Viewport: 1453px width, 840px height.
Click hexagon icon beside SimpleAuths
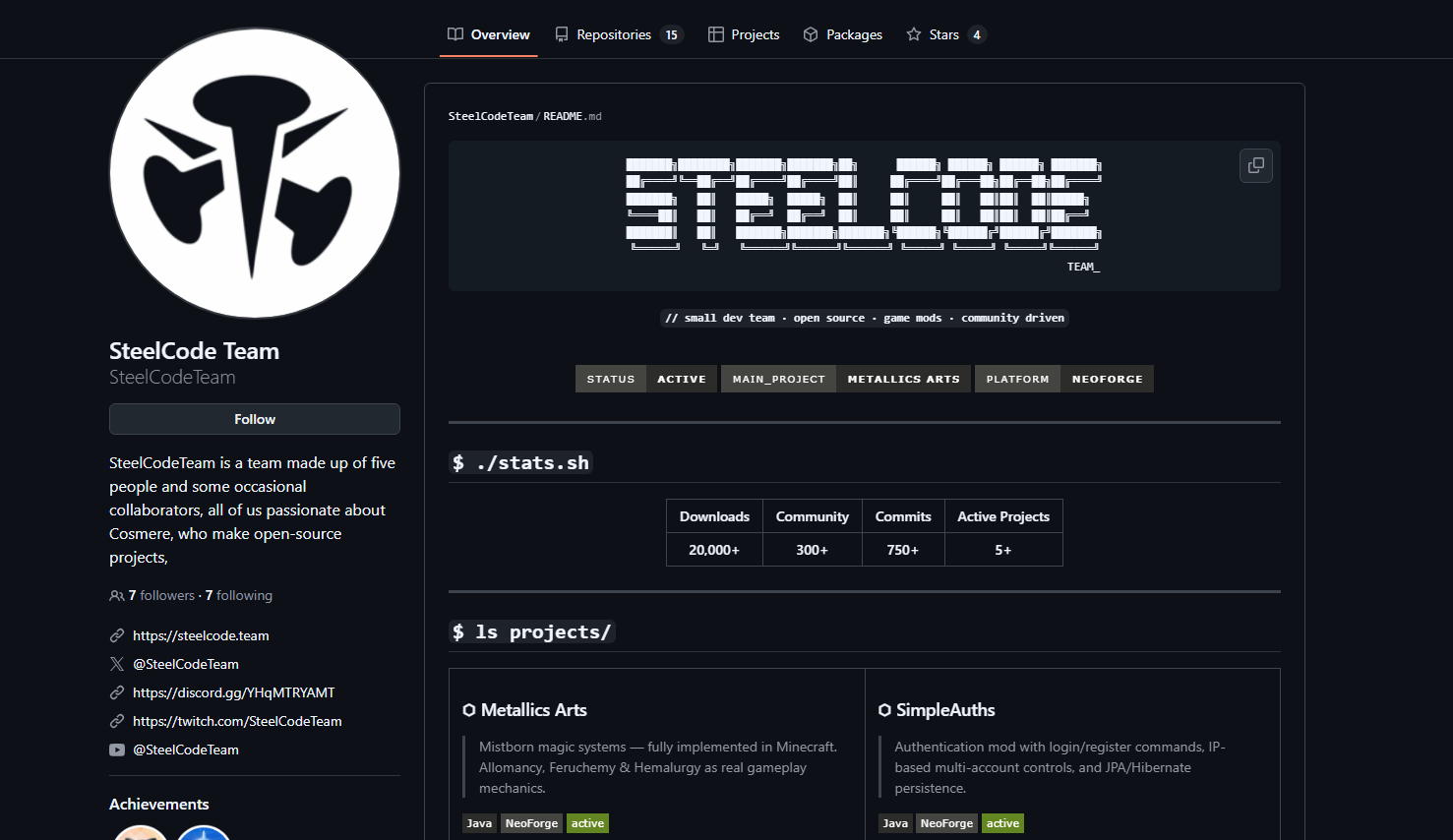[x=884, y=710]
